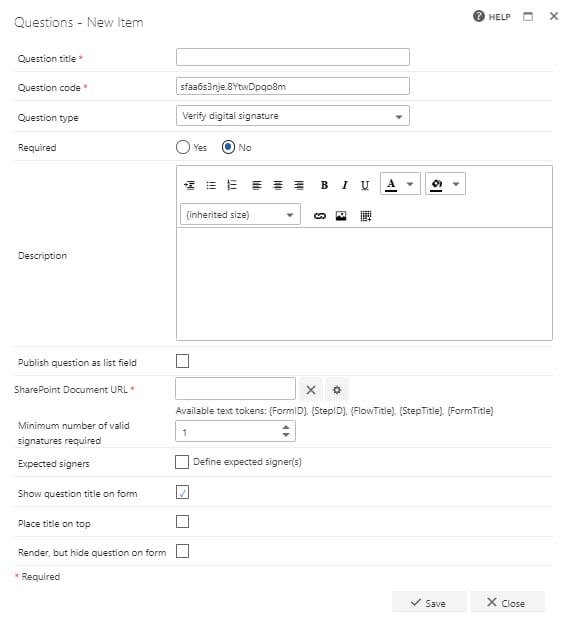Image resolution: width=569 pixels, height=618 pixels.
Task: Toggle italic formatting
Action: click(345, 185)
